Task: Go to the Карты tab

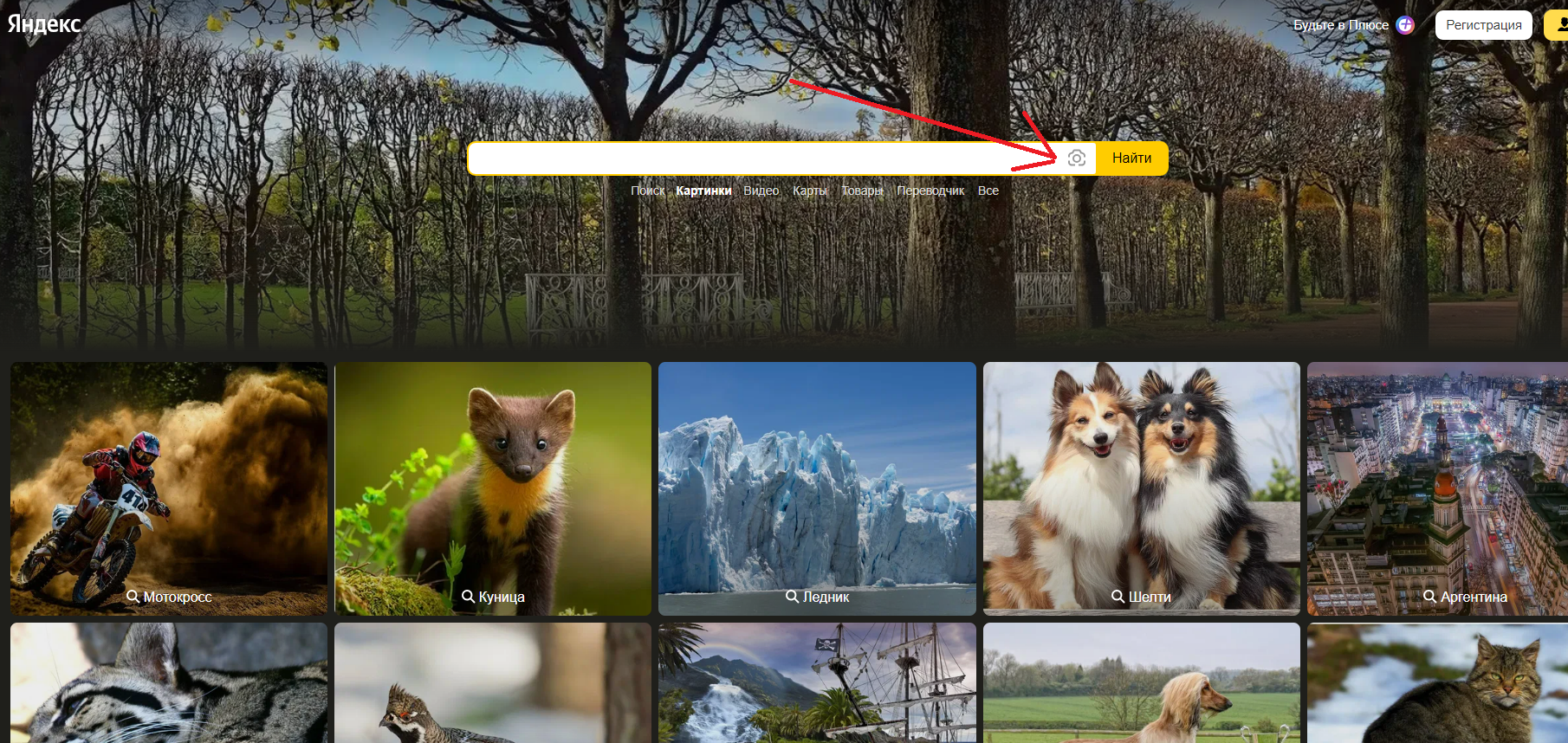Action: [x=809, y=191]
